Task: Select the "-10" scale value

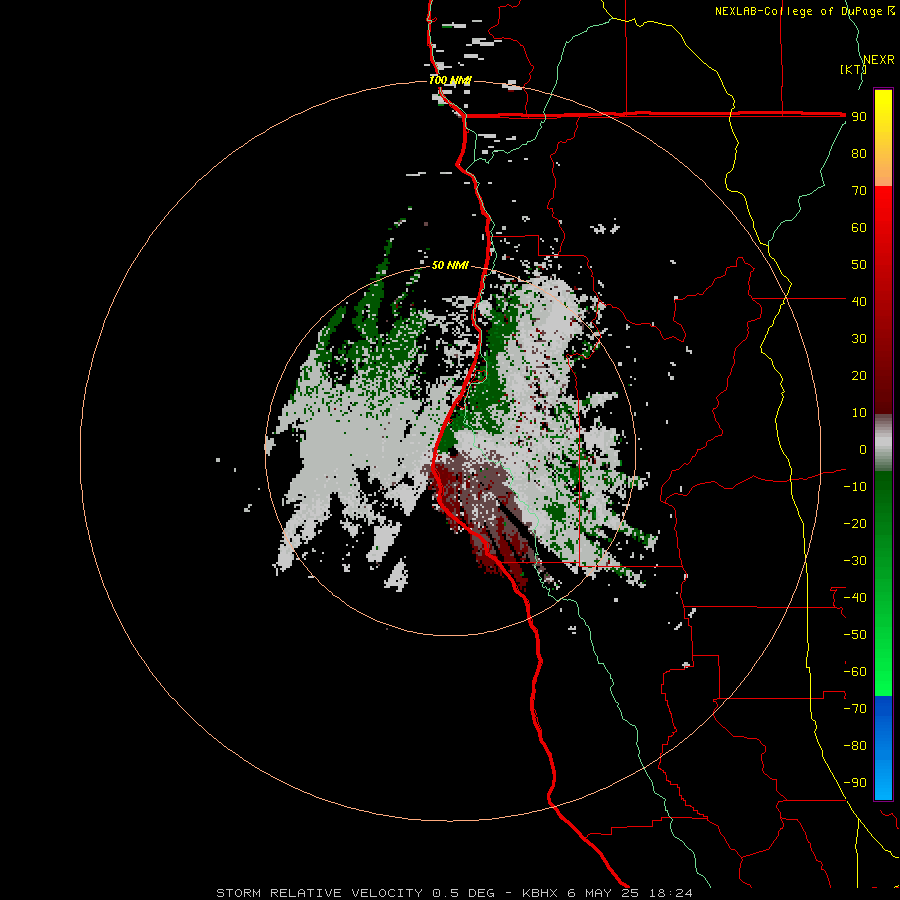Action: pyautogui.click(x=855, y=487)
